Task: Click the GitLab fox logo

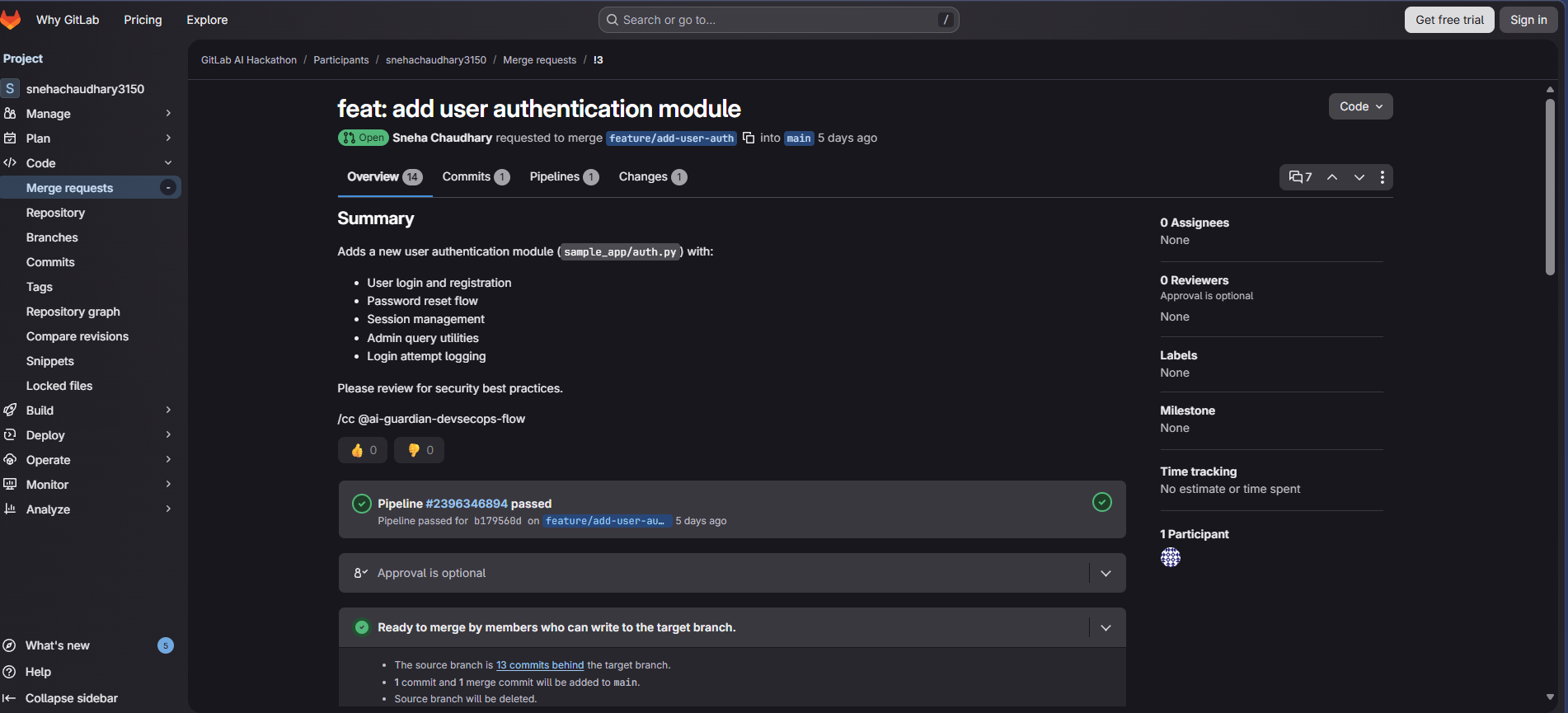Action: (10, 20)
